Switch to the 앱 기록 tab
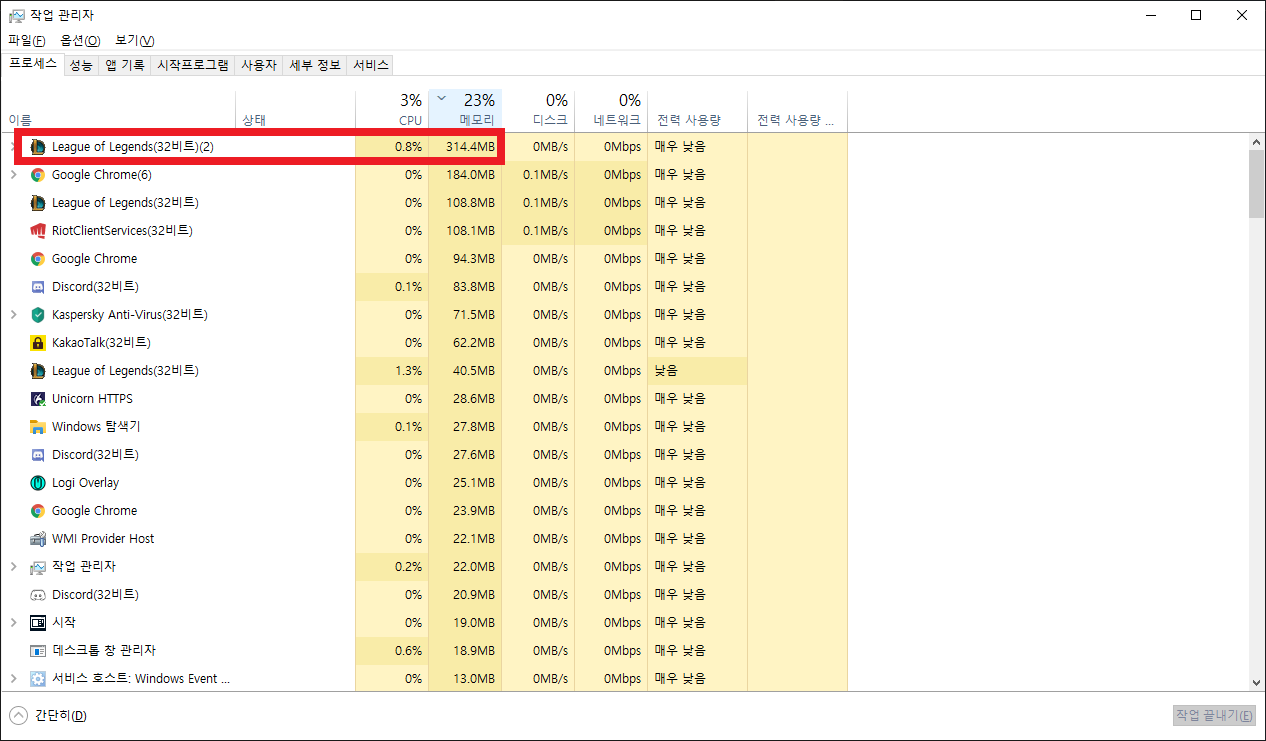The width and height of the screenshot is (1266, 741). [125, 65]
